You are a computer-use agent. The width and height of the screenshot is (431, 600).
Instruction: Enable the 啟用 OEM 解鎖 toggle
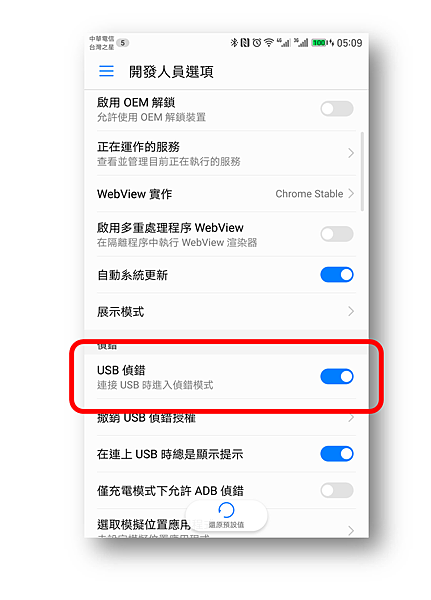337,109
